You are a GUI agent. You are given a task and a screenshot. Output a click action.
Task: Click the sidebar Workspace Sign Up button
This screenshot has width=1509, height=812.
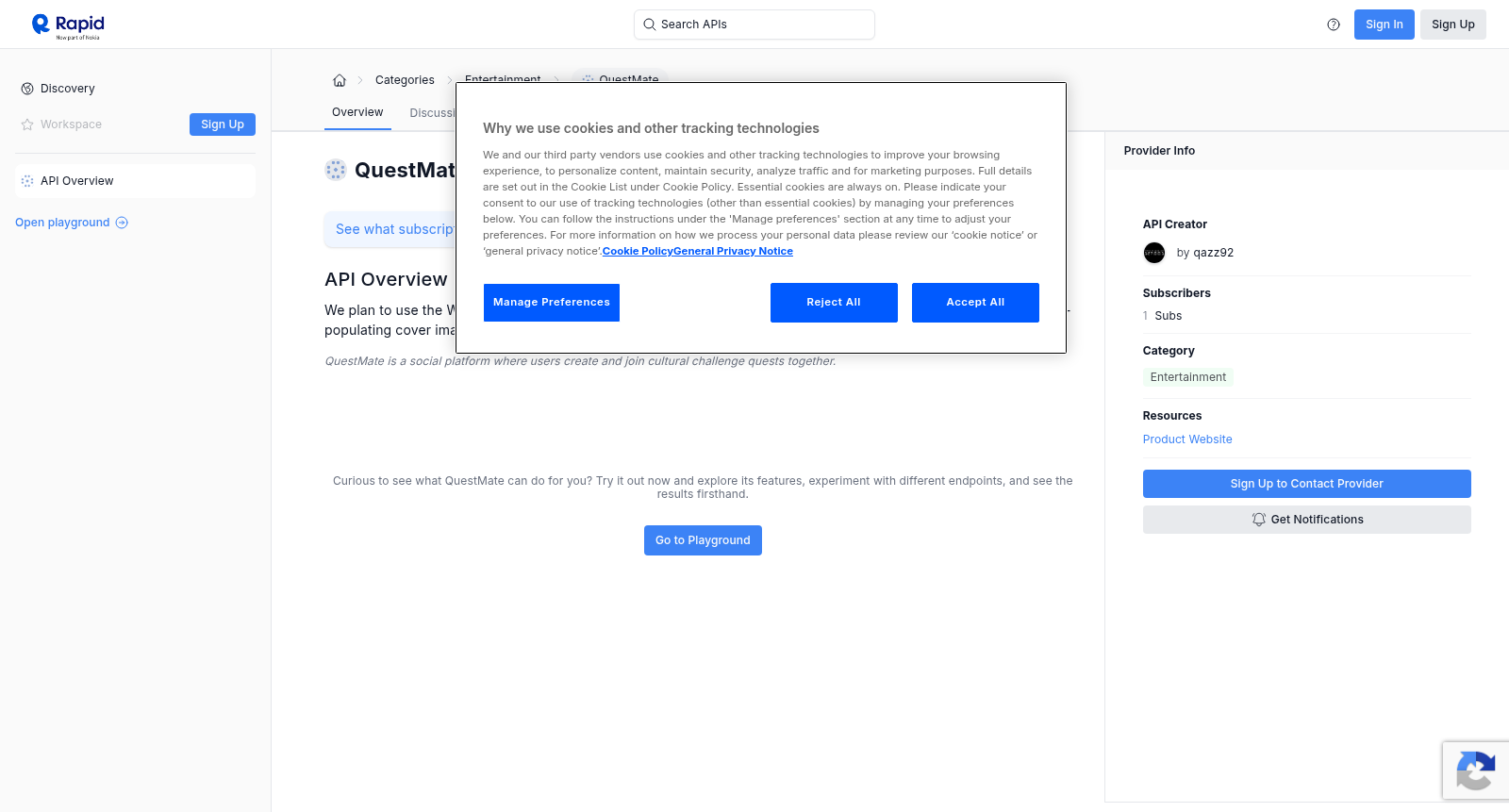[x=223, y=124]
